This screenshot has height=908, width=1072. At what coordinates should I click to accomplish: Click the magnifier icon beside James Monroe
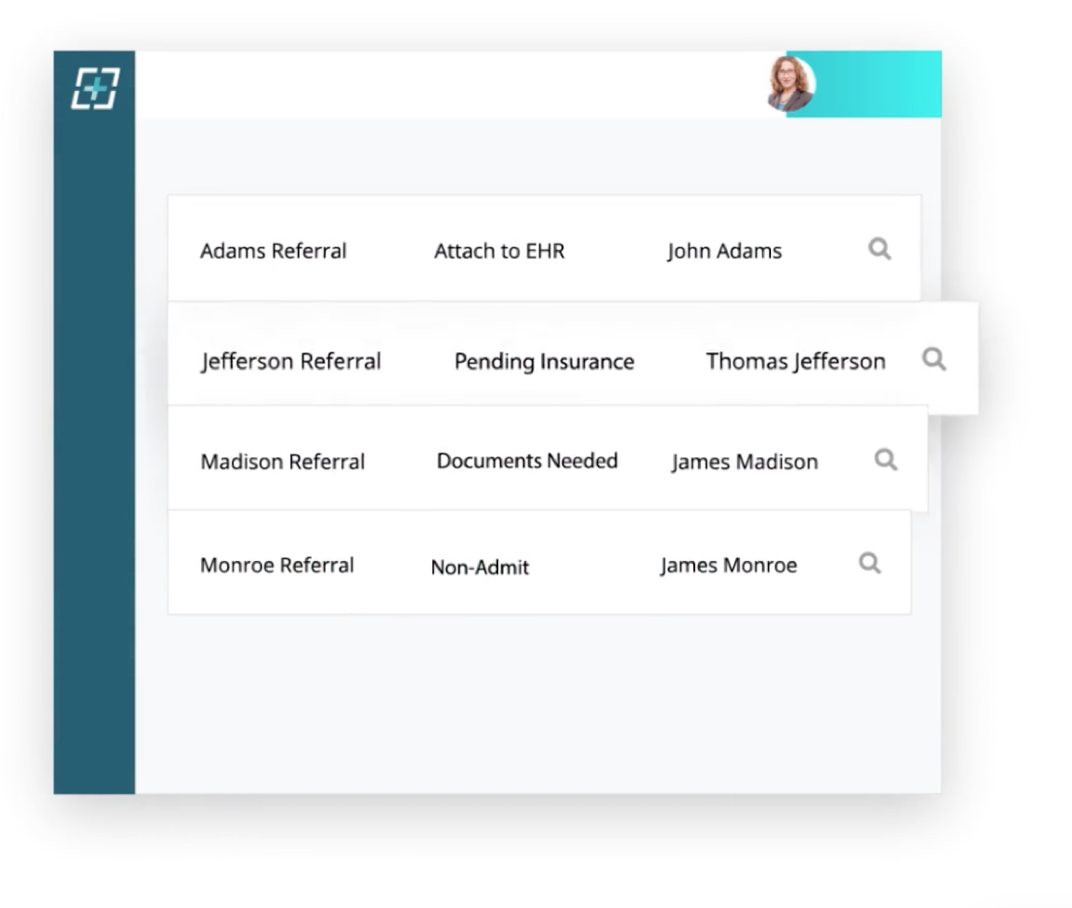point(870,563)
